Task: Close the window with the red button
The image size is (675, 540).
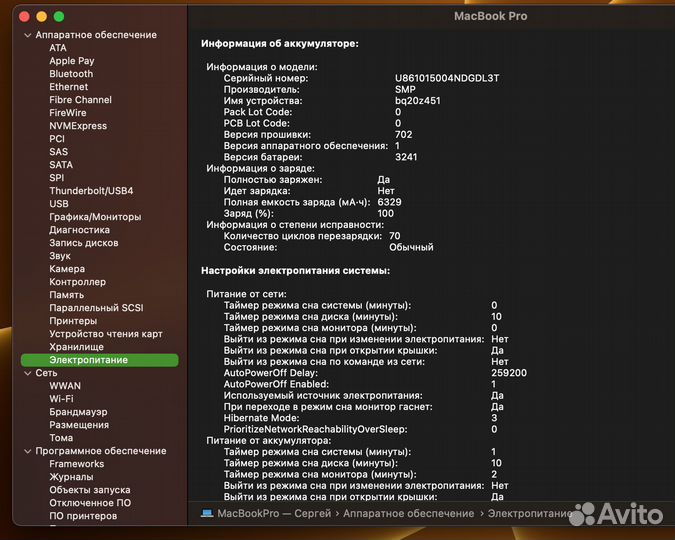Action: pyautogui.click(x=25, y=17)
